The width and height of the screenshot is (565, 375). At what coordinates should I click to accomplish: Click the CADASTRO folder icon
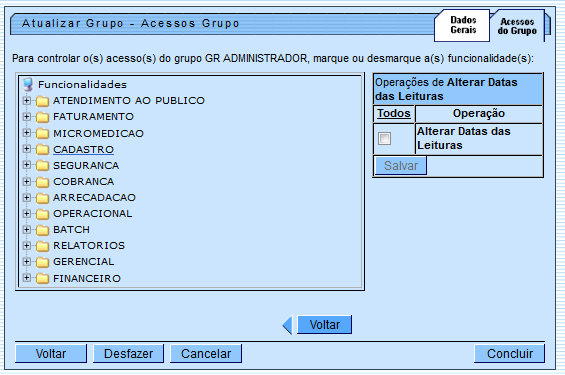tap(42, 149)
